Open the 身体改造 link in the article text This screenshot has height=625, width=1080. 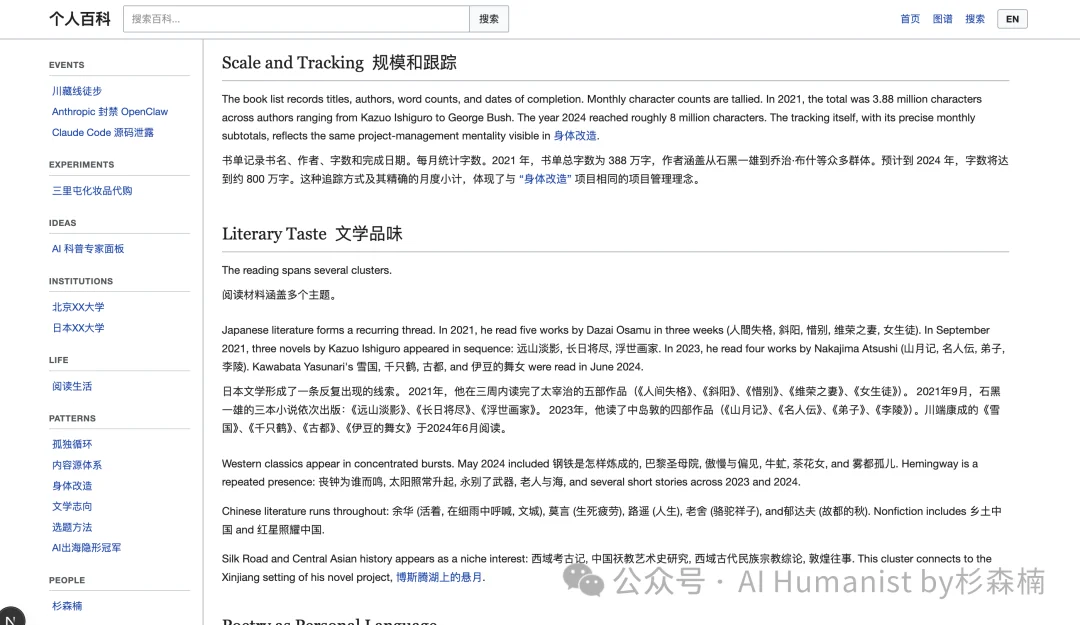click(577, 134)
